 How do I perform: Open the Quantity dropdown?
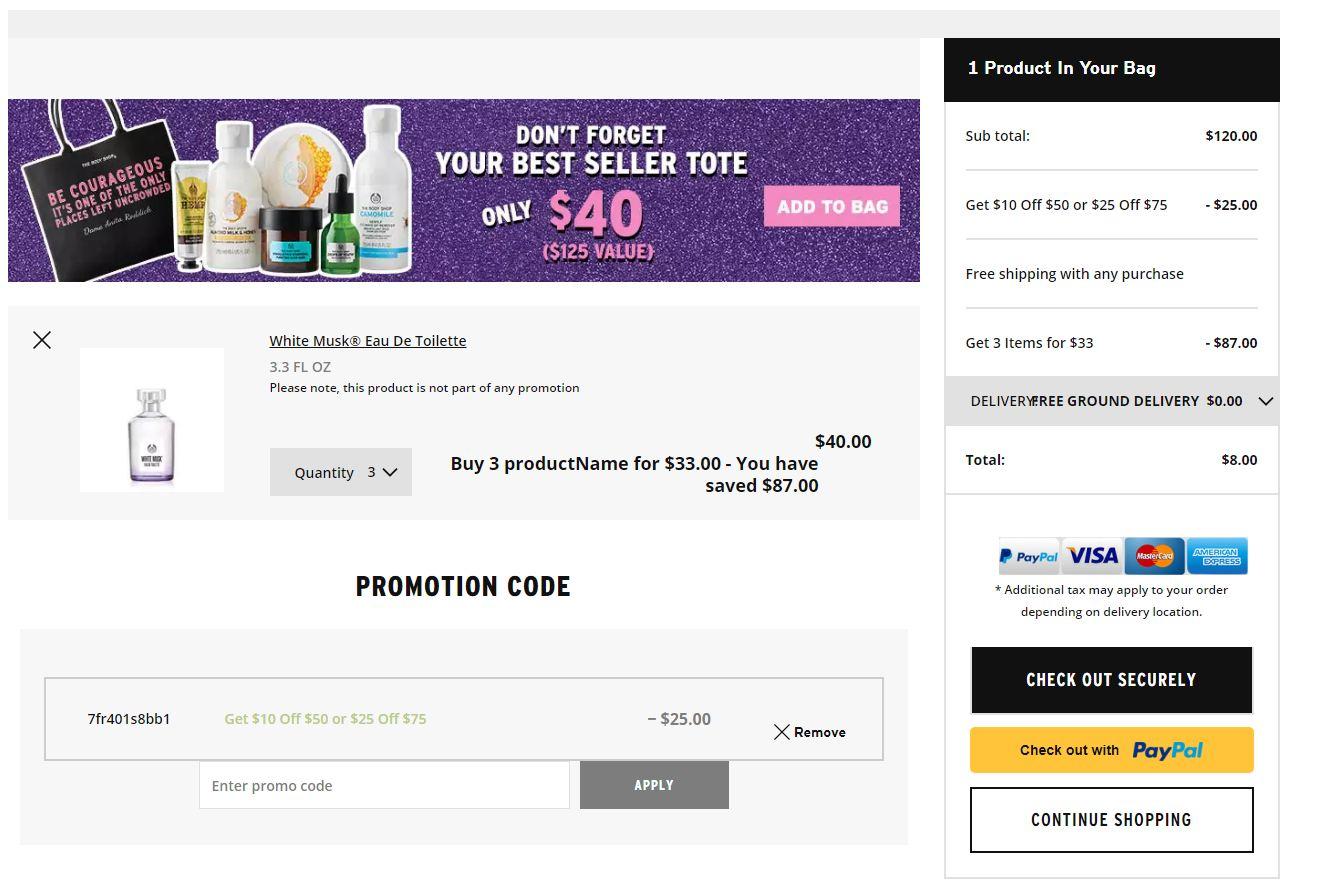click(341, 472)
